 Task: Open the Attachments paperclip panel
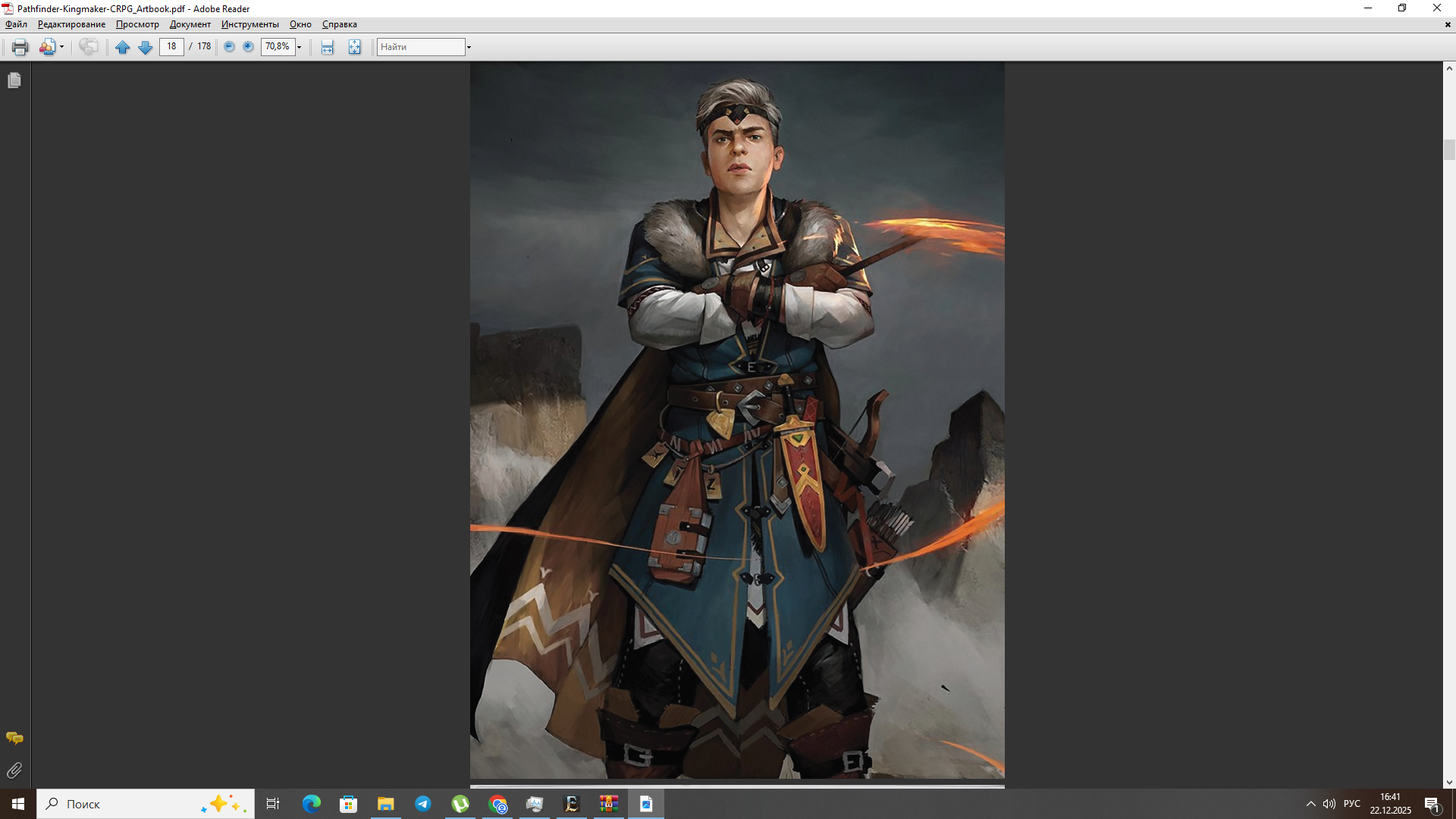click(14, 770)
